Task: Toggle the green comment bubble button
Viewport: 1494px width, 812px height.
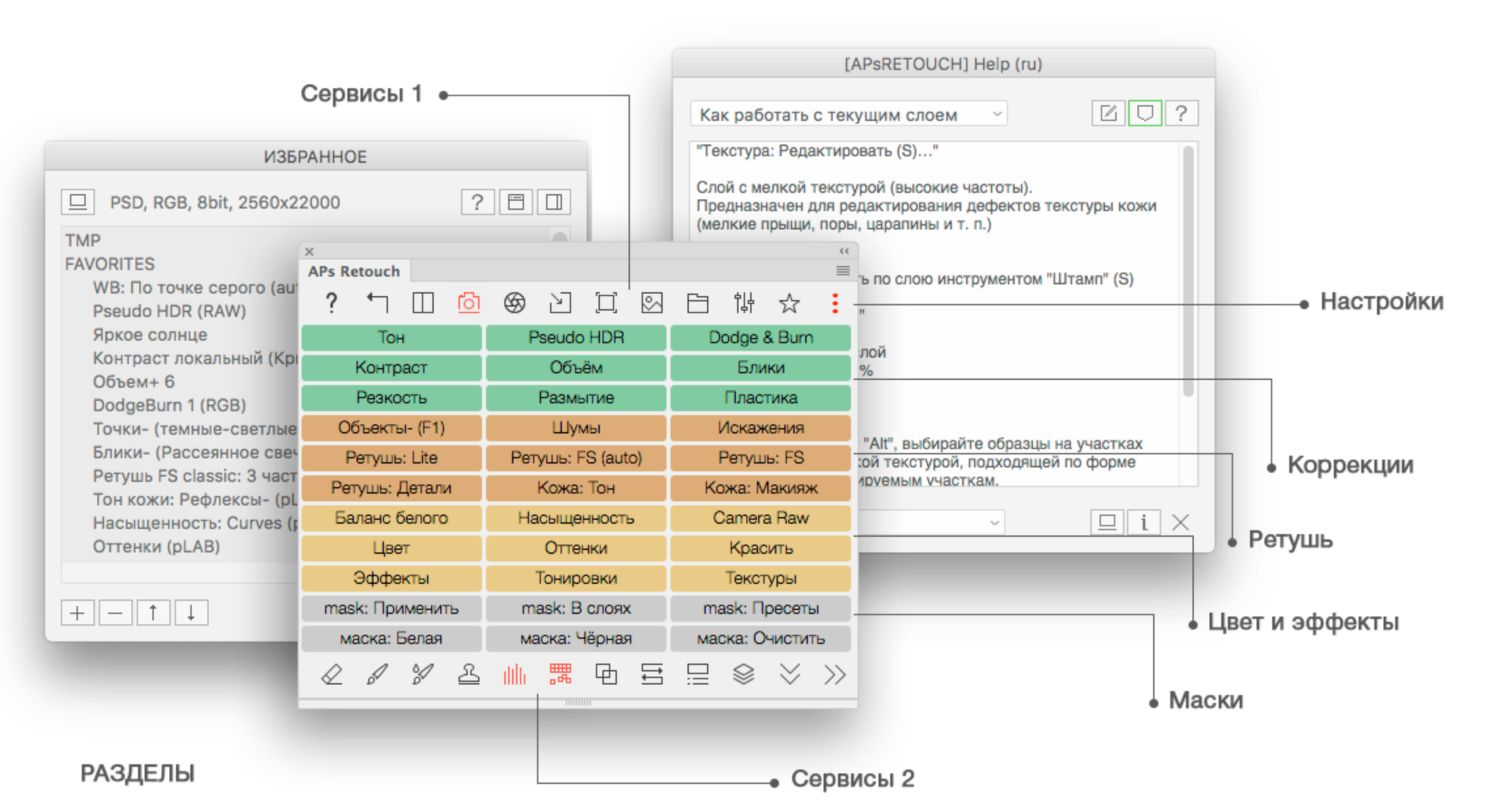Action: coord(1145,113)
